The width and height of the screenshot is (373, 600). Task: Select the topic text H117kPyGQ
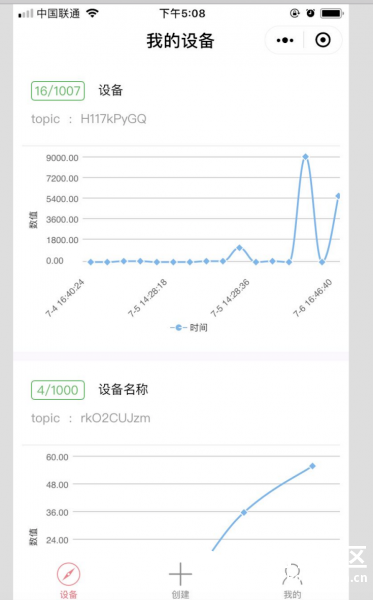click(x=113, y=119)
